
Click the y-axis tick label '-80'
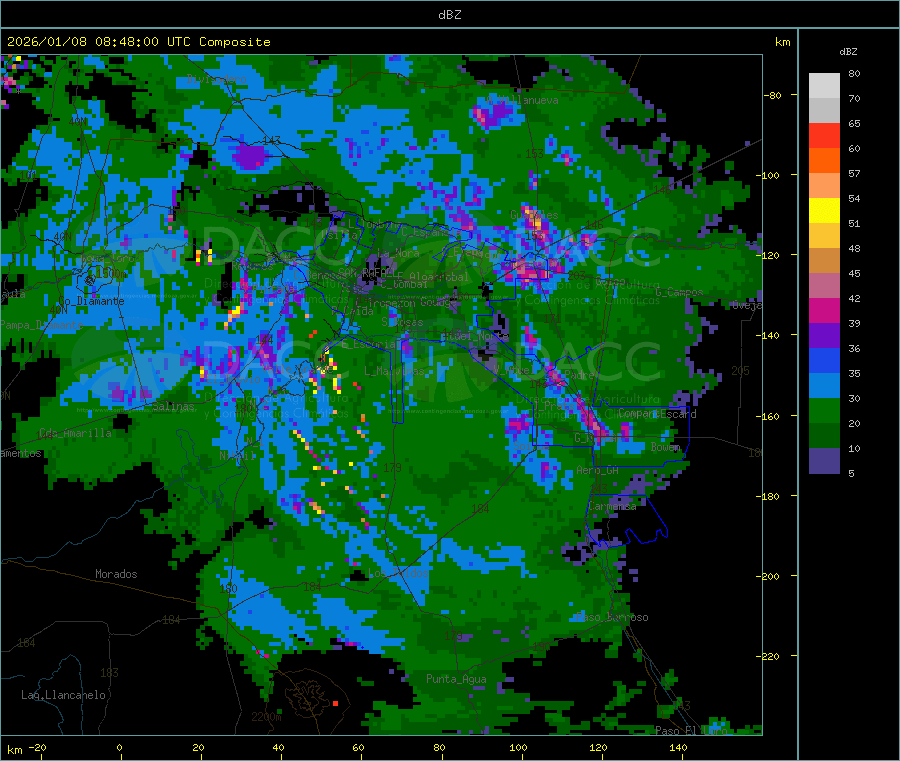(773, 95)
